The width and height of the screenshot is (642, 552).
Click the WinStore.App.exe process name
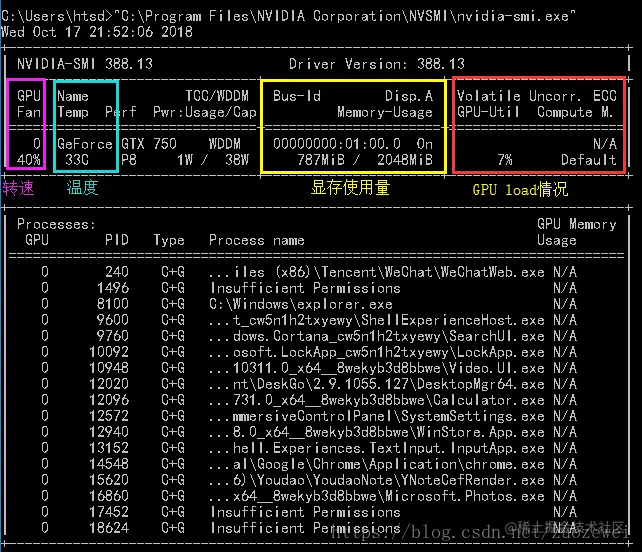pyautogui.click(x=377, y=432)
